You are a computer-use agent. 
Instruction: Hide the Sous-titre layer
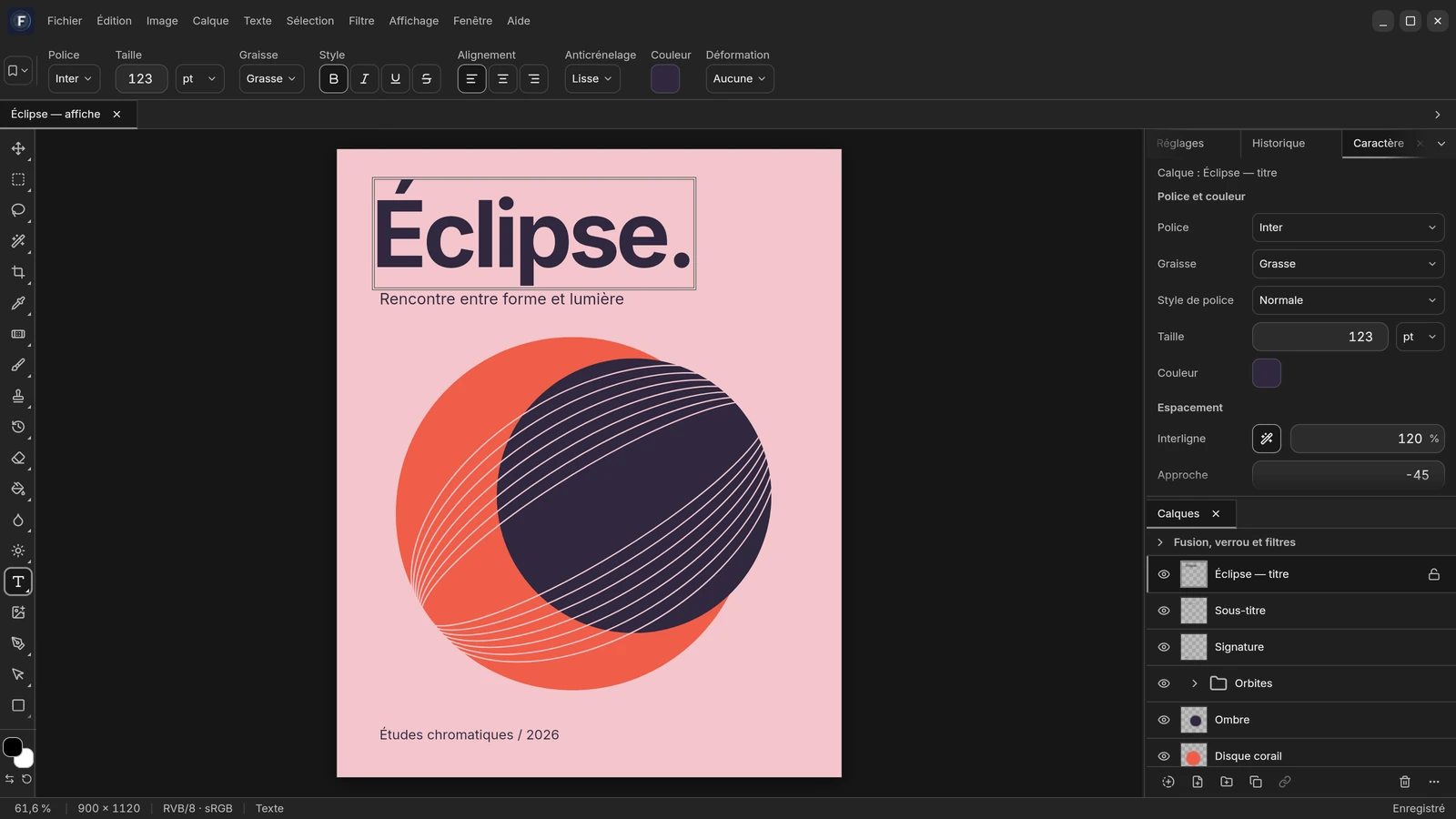pyautogui.click(x=1164, y=611)
